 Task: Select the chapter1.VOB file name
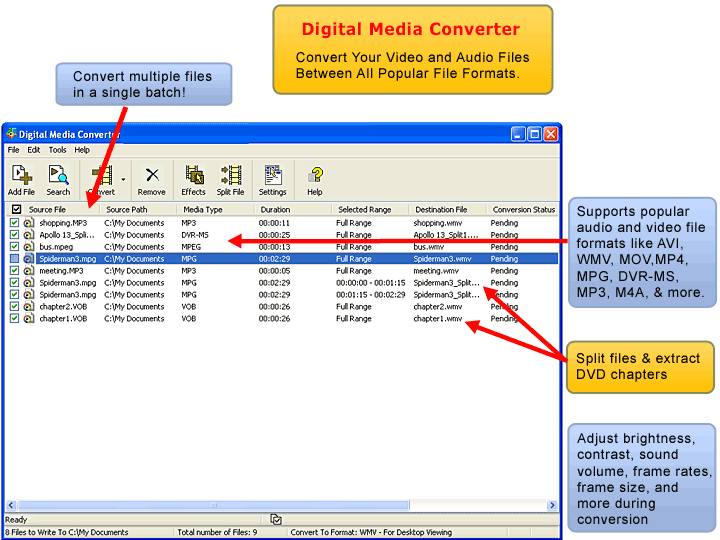pyautogui.click(x=63, y=318)
